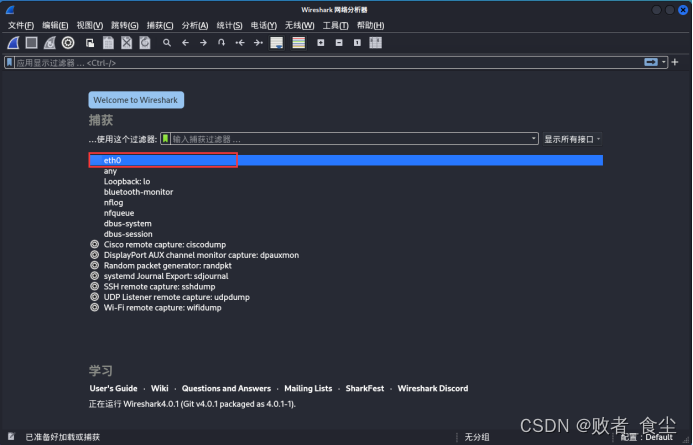693x445 pixels.
Task: Click into the display filter input field
Action: click(x=327, y=63)
